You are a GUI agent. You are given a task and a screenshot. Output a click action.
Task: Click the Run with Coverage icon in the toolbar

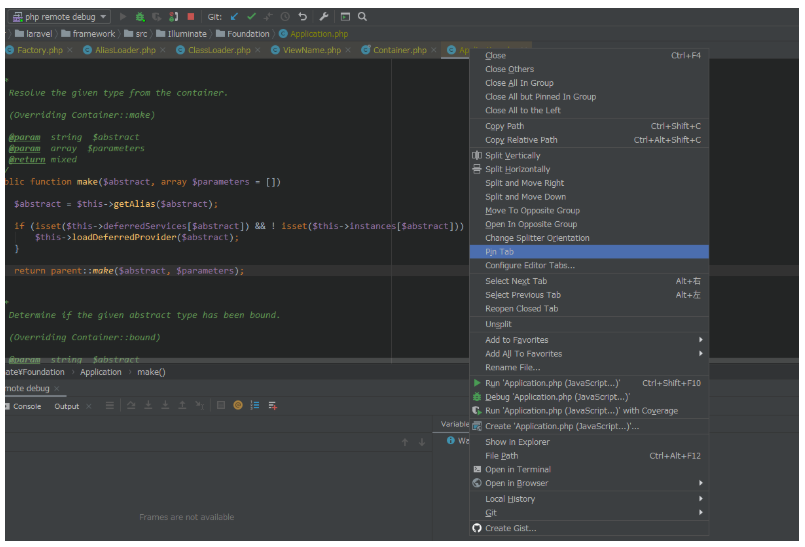point(157,16)
